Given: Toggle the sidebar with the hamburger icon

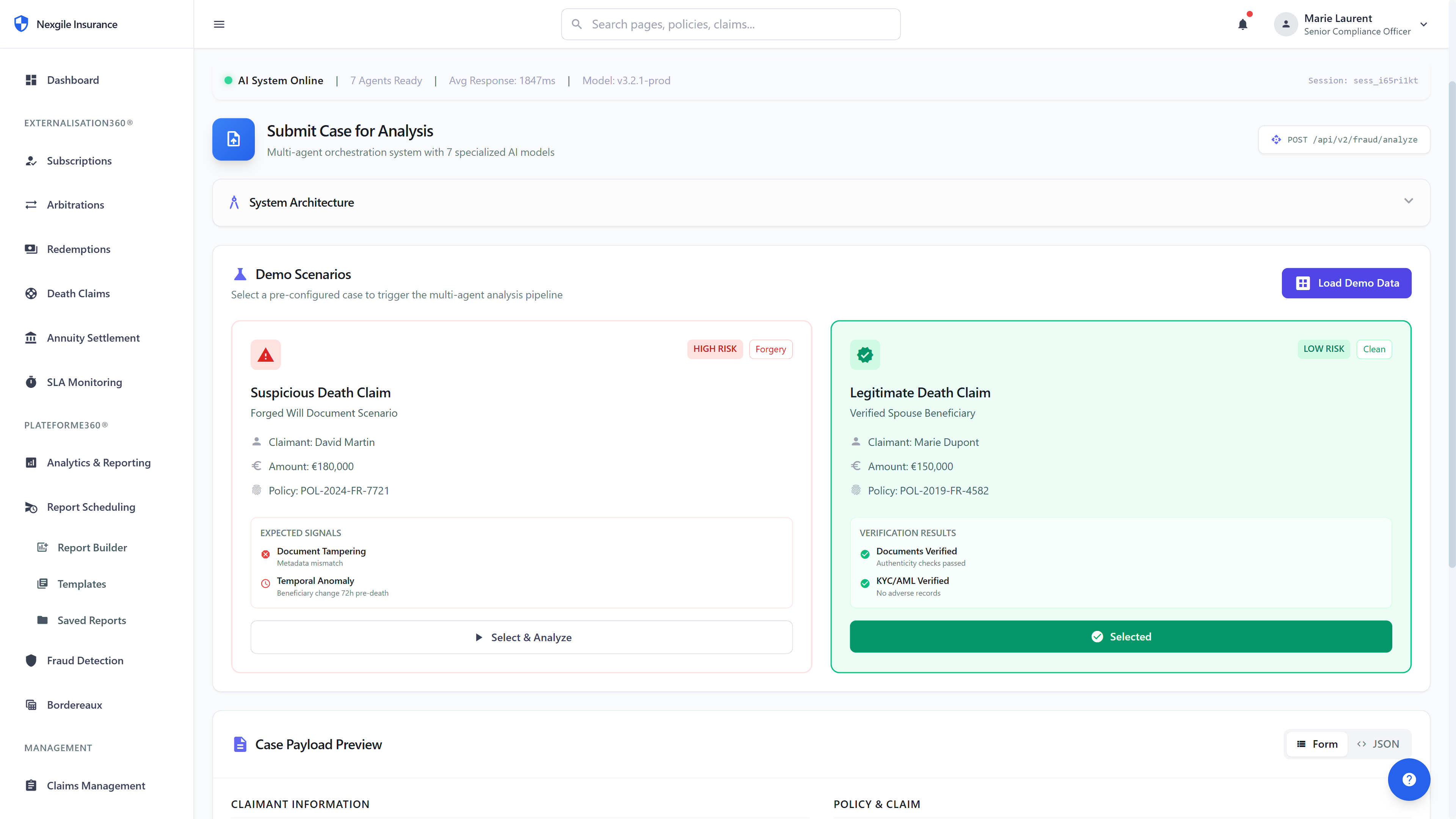Looking at the screenshot, I should pyautogui.click(x=219, y=24).
